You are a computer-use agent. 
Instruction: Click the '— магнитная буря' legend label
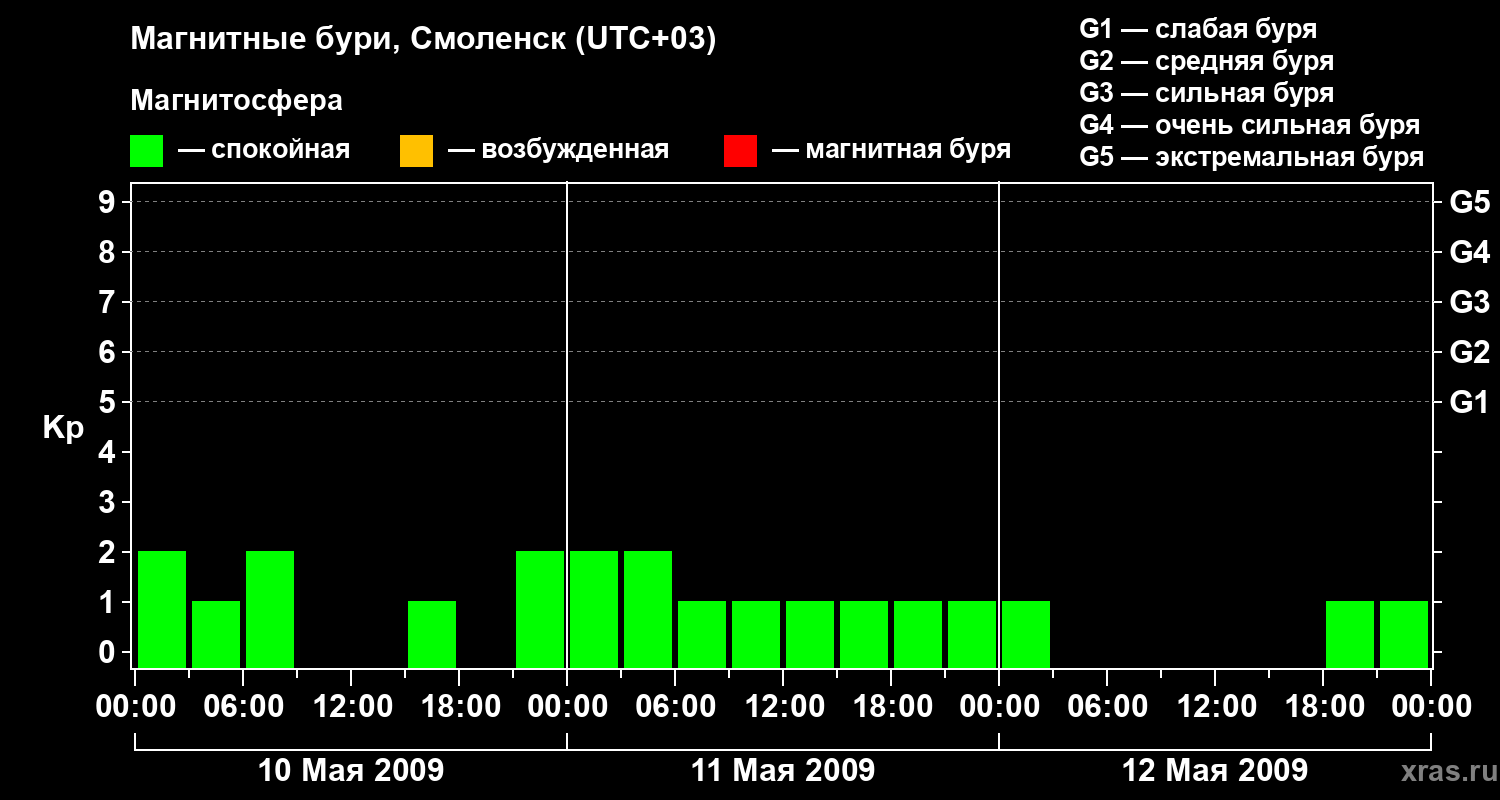click(891, 150)
